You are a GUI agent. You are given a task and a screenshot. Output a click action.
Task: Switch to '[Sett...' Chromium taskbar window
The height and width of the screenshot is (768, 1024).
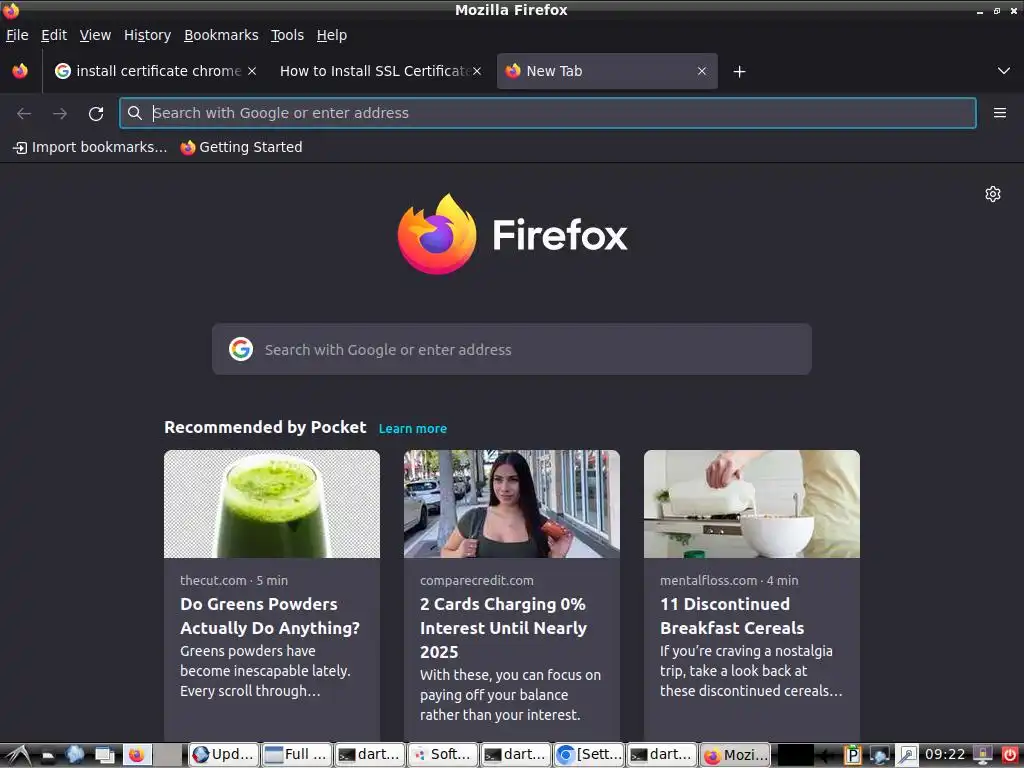click(590, 755)
